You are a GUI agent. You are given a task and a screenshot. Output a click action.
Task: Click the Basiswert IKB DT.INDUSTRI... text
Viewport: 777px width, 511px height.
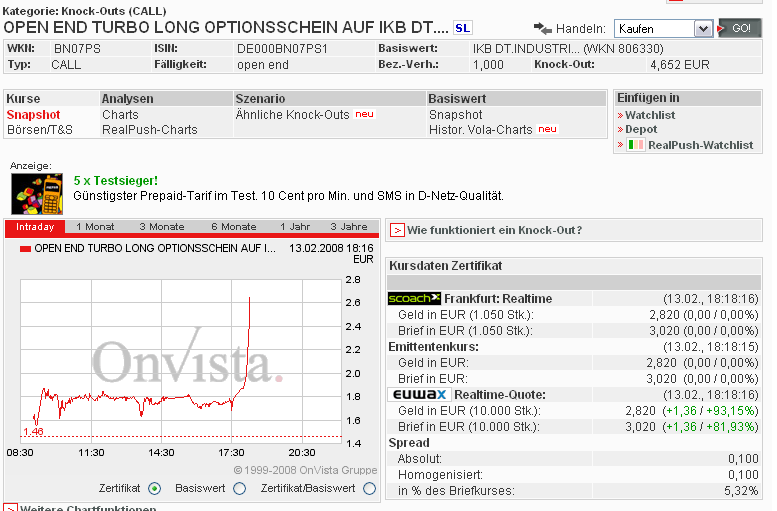[x=568, y=49]
